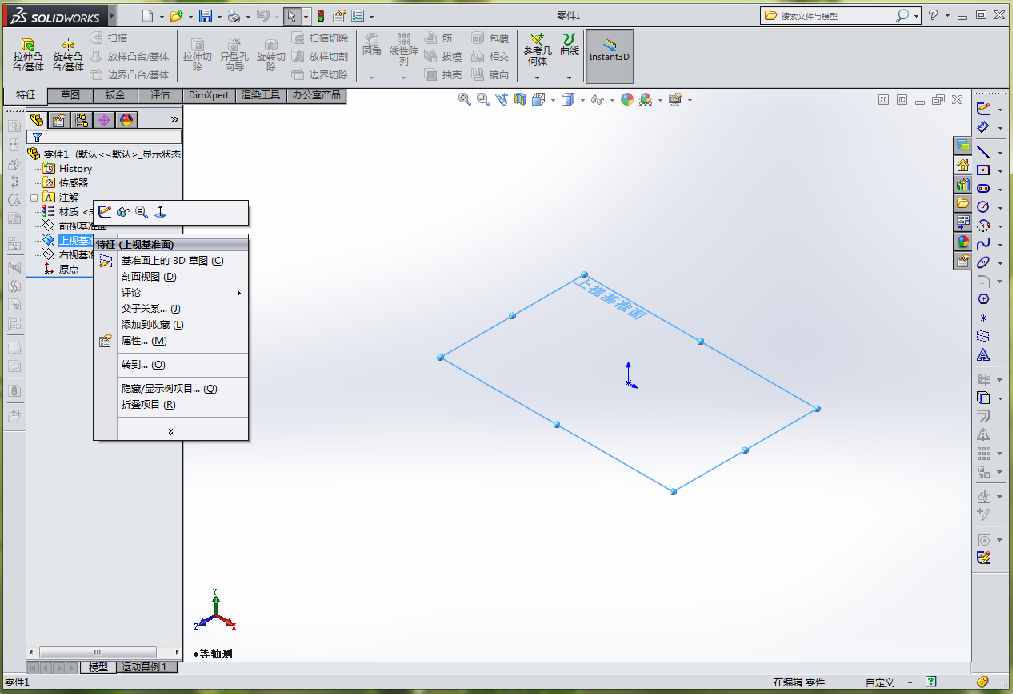The height and width of the screenshot is (694, 1013).
Task: Click the Rebuild traffic light icon
Action: click(320, 16)
